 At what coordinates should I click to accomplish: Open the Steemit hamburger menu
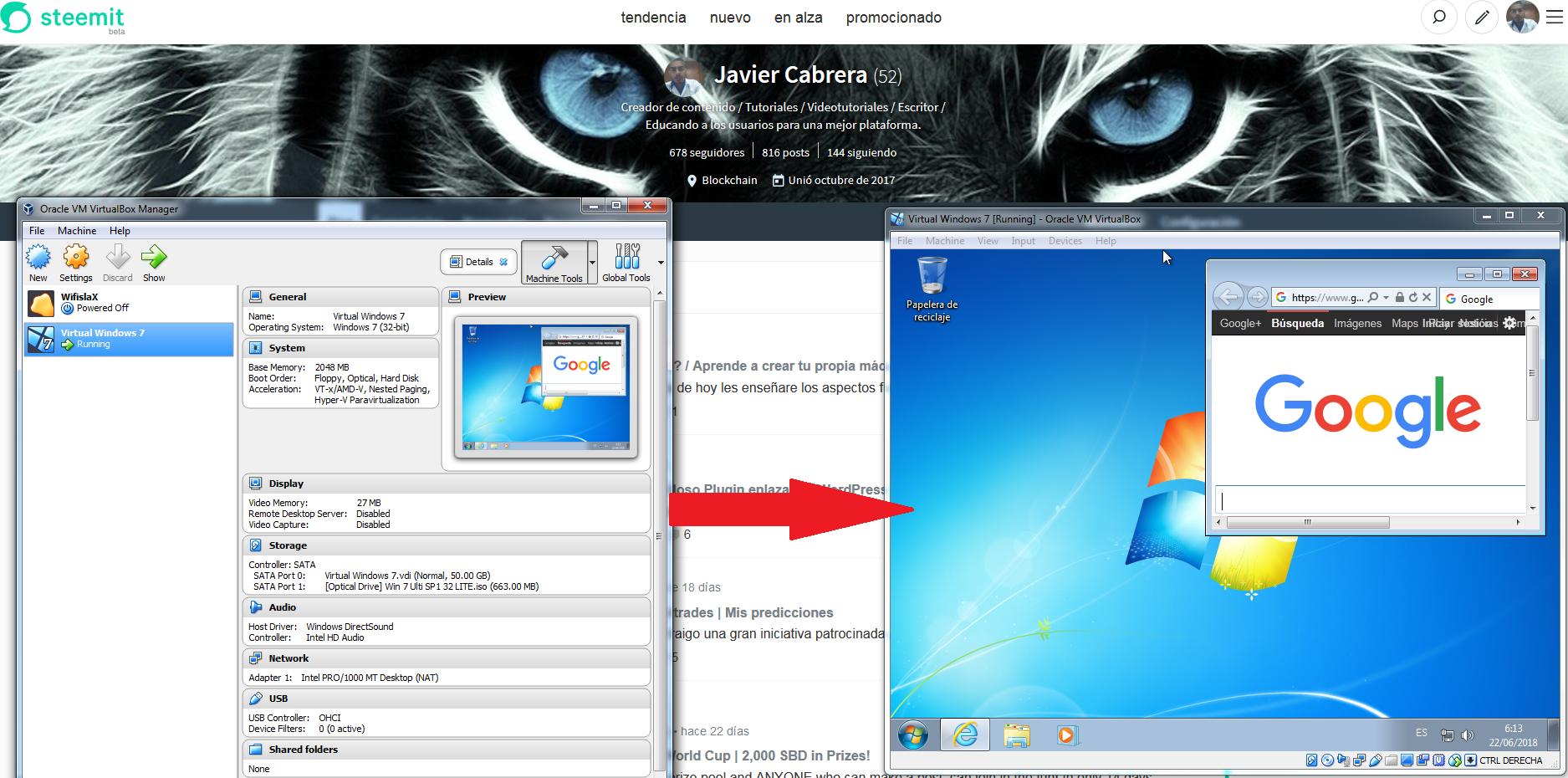point(1555,17)
